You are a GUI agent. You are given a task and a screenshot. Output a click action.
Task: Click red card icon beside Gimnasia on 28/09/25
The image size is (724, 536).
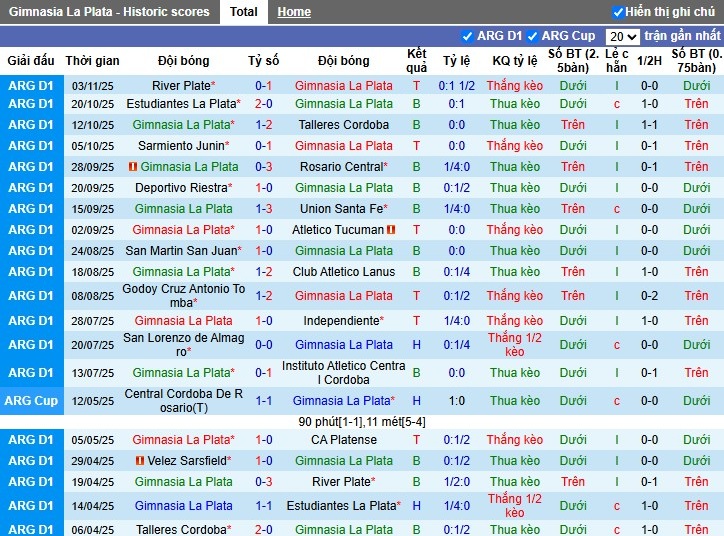tap(133, 167)
